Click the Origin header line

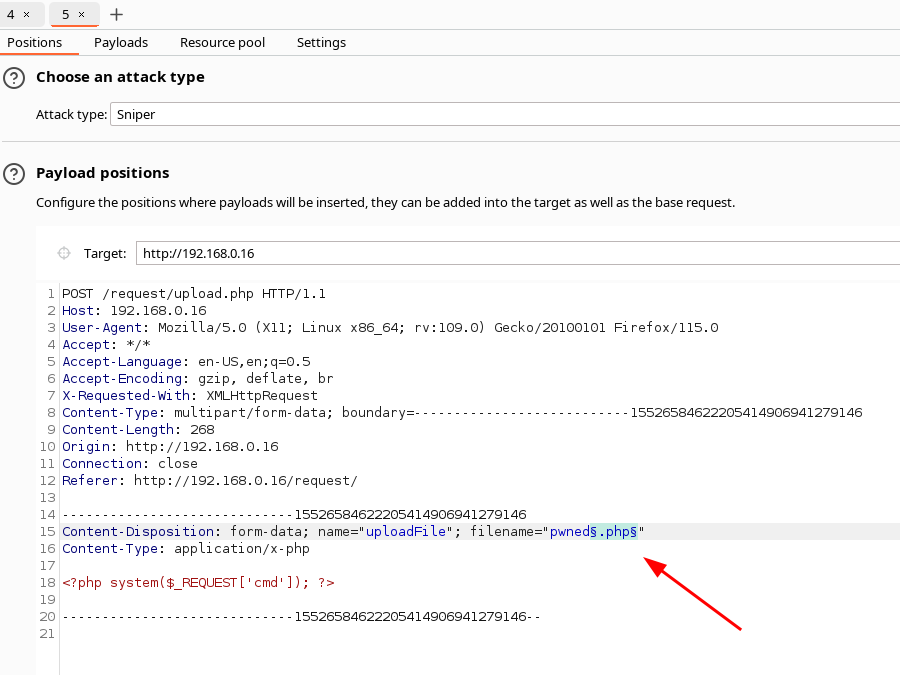coord(170,447)
